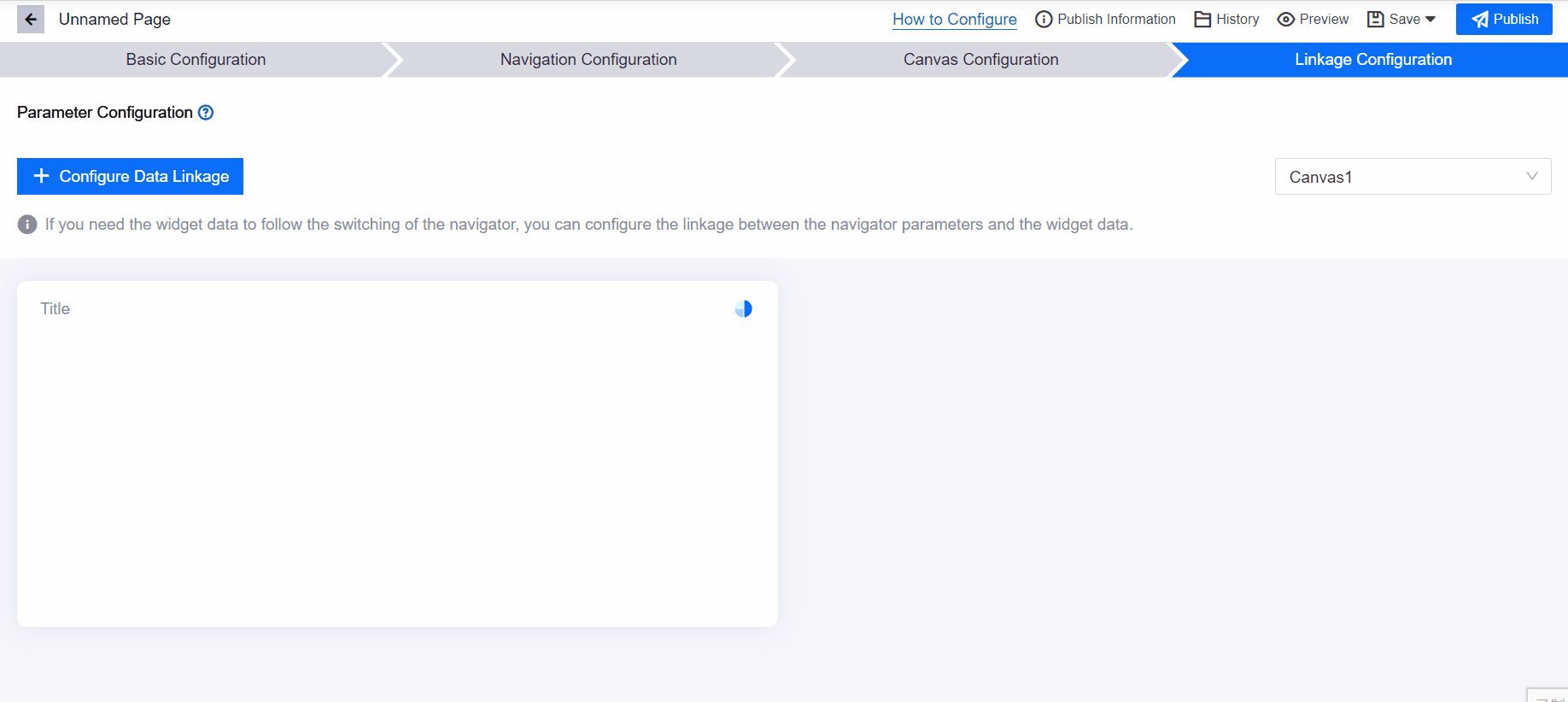Open Publish Information details

point(1105,20)
